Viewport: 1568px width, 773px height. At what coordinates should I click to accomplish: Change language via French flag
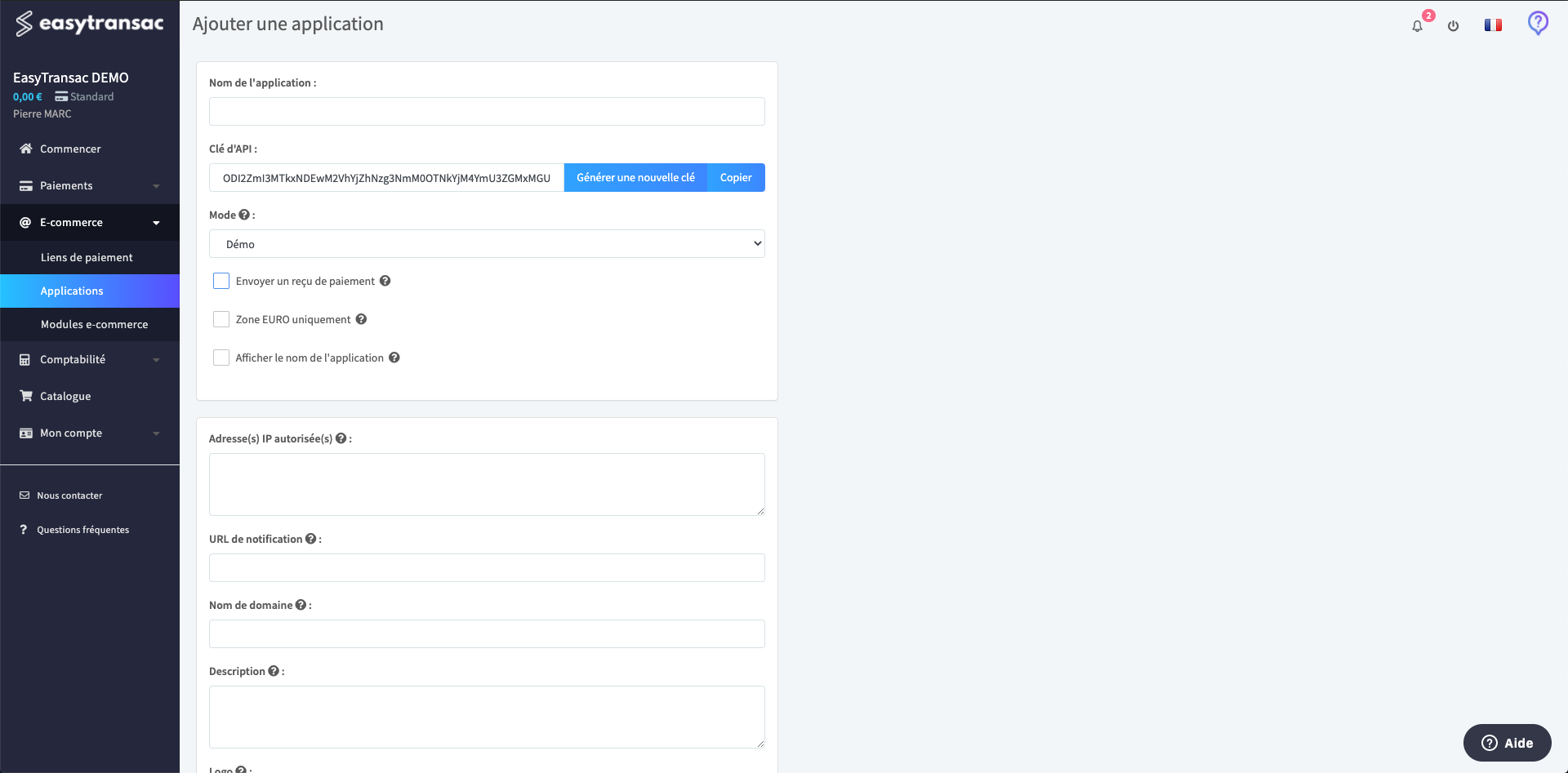pos(1493,25)
